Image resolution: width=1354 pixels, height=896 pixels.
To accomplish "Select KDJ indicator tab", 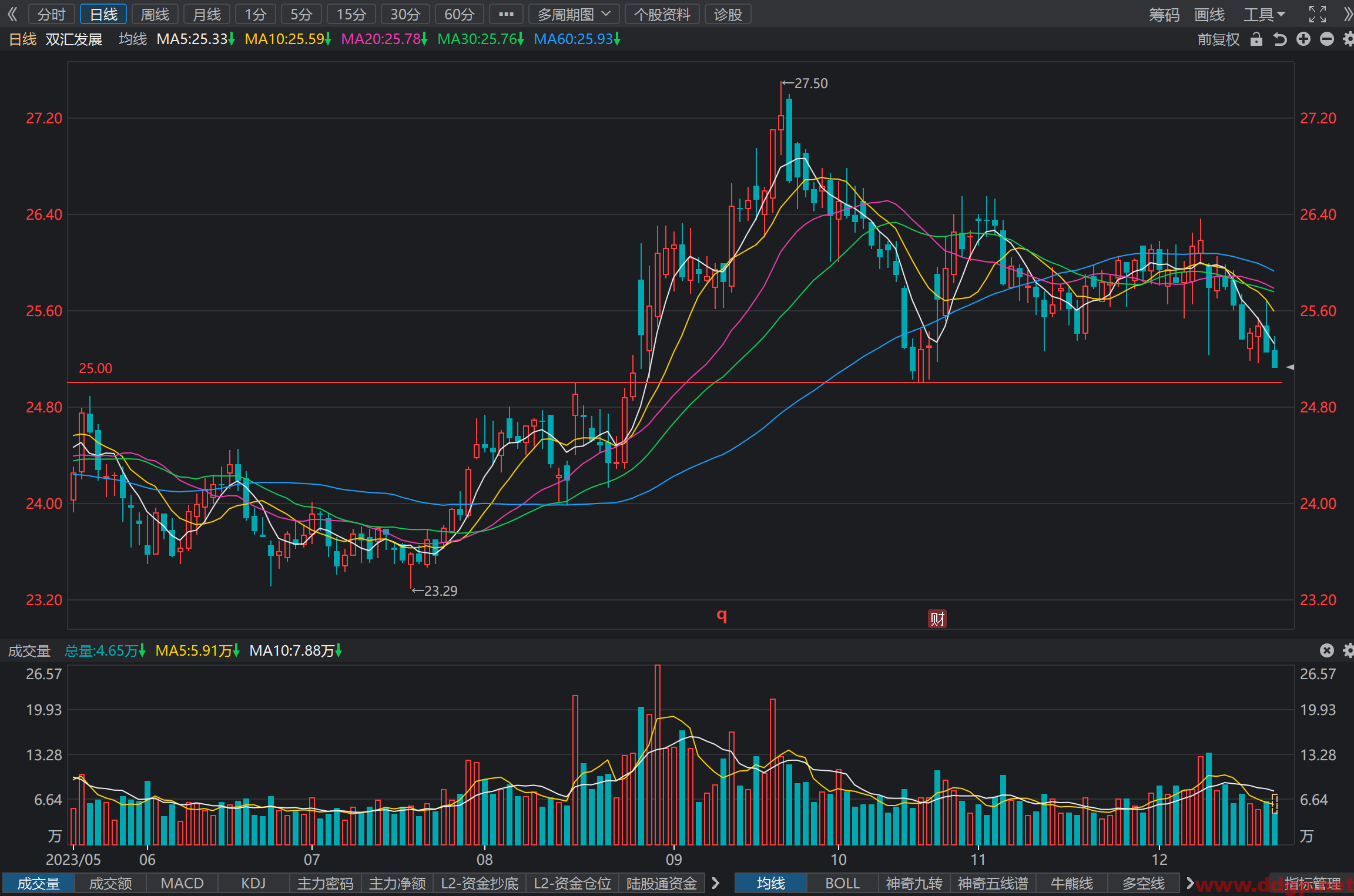I will (x=254, y=884).
